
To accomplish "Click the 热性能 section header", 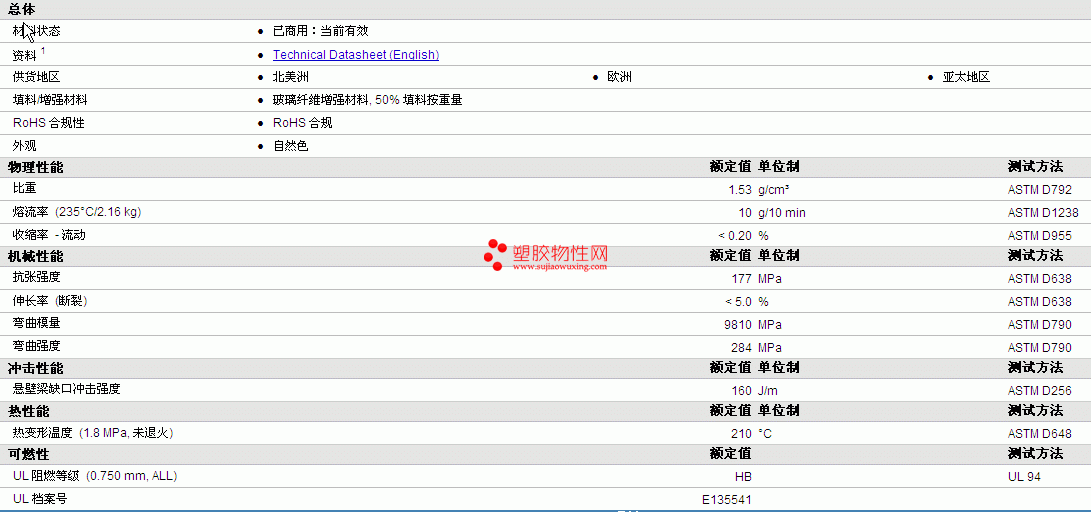I will (29, 412).
